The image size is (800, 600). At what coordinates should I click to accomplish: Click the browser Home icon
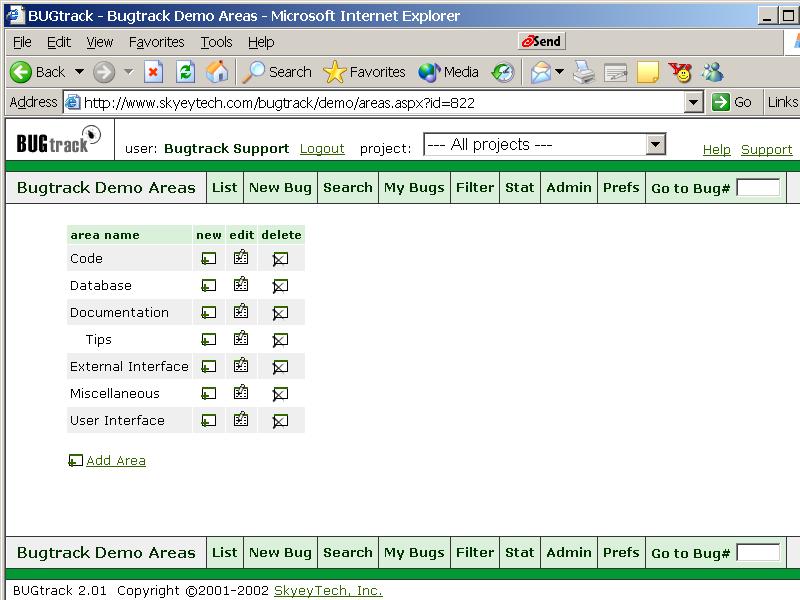(x=216, y=72)
